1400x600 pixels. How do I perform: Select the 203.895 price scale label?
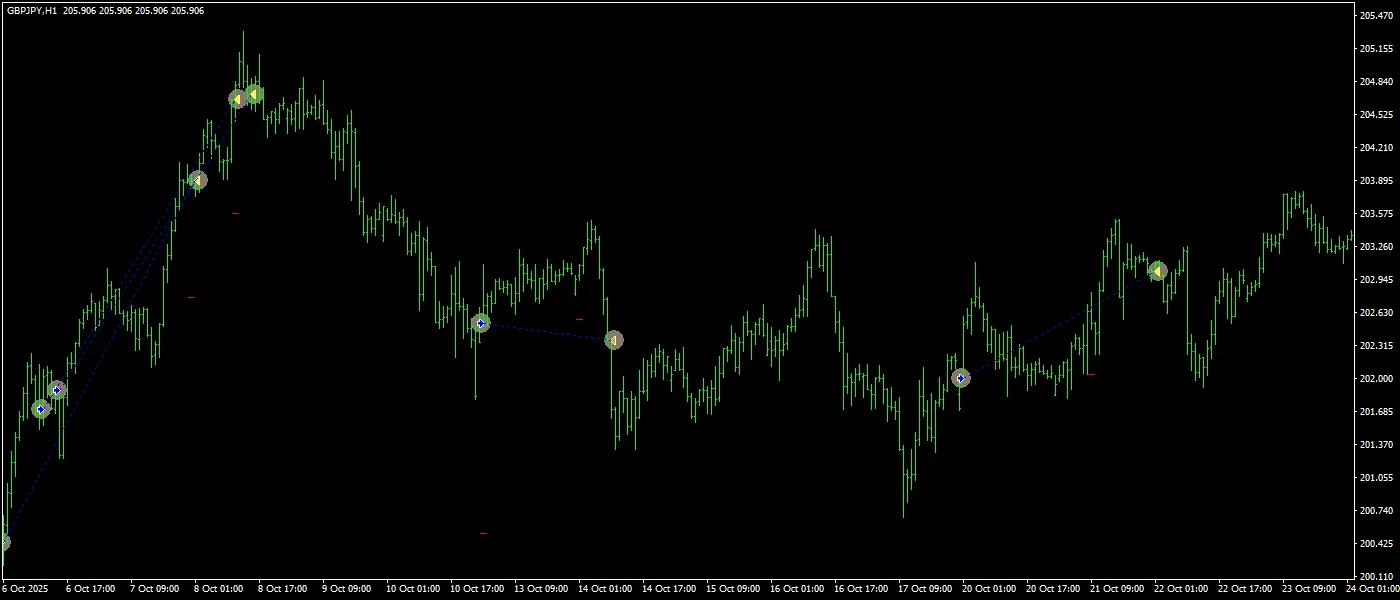pos(1377,181)
